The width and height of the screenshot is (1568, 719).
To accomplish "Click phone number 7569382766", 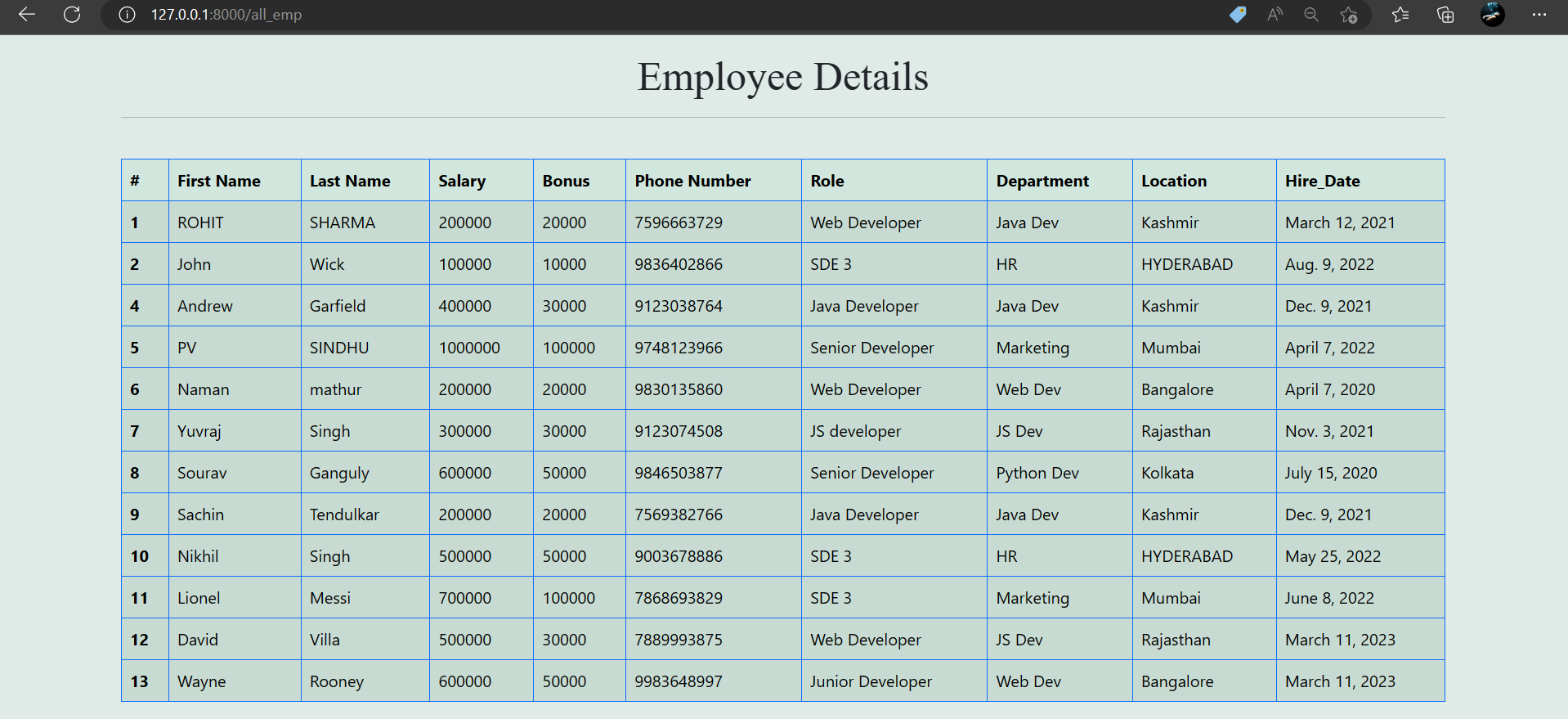I will [x=679, y=515].
